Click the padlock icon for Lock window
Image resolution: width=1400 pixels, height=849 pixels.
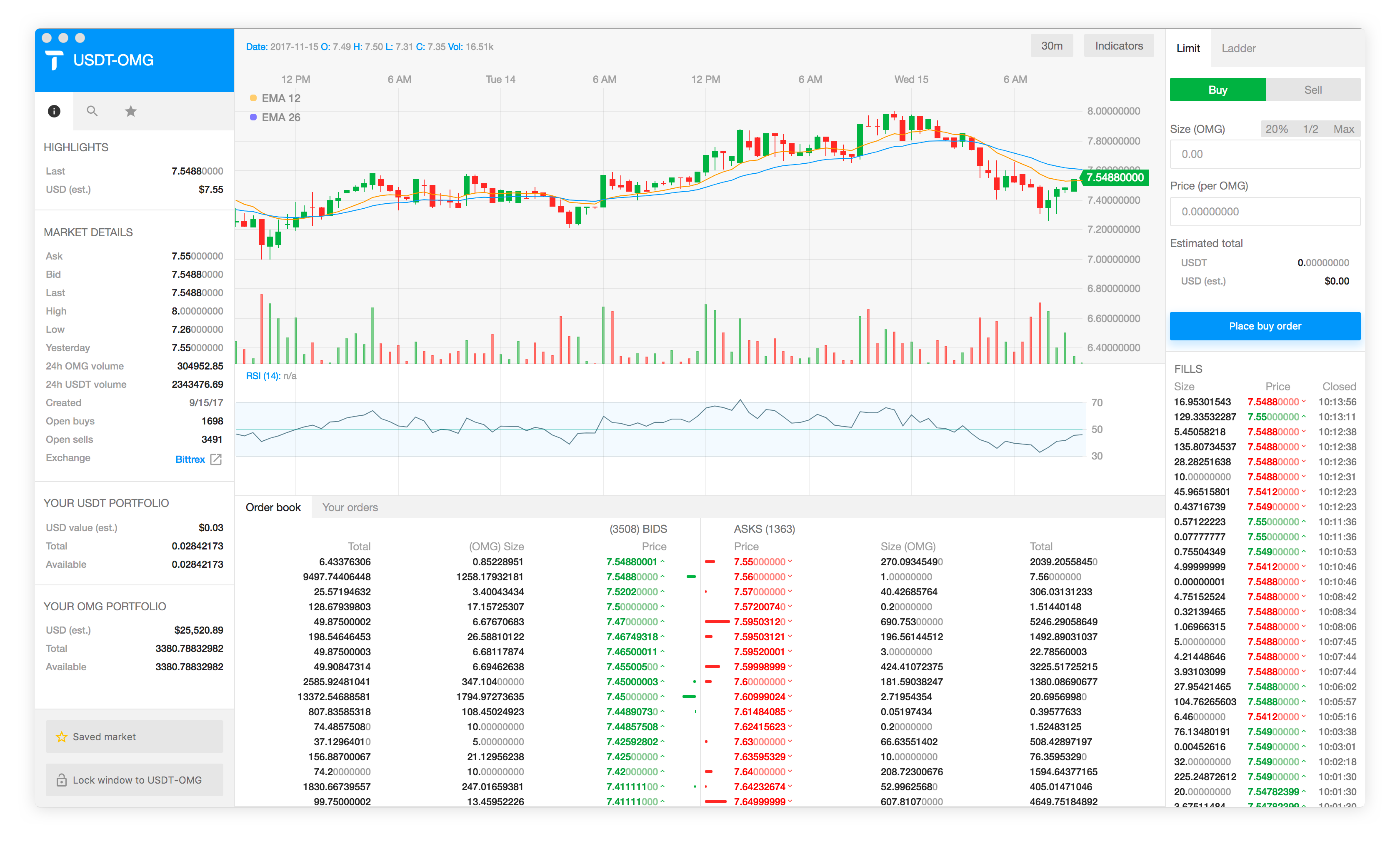(x=61, y=780)
